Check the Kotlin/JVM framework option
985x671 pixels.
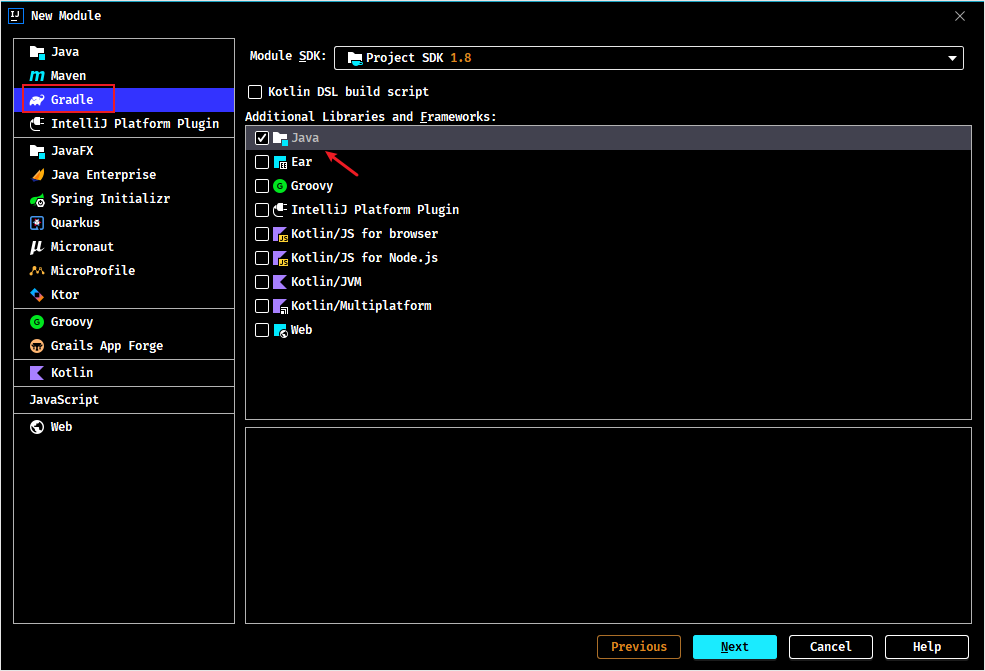[262, 282]
